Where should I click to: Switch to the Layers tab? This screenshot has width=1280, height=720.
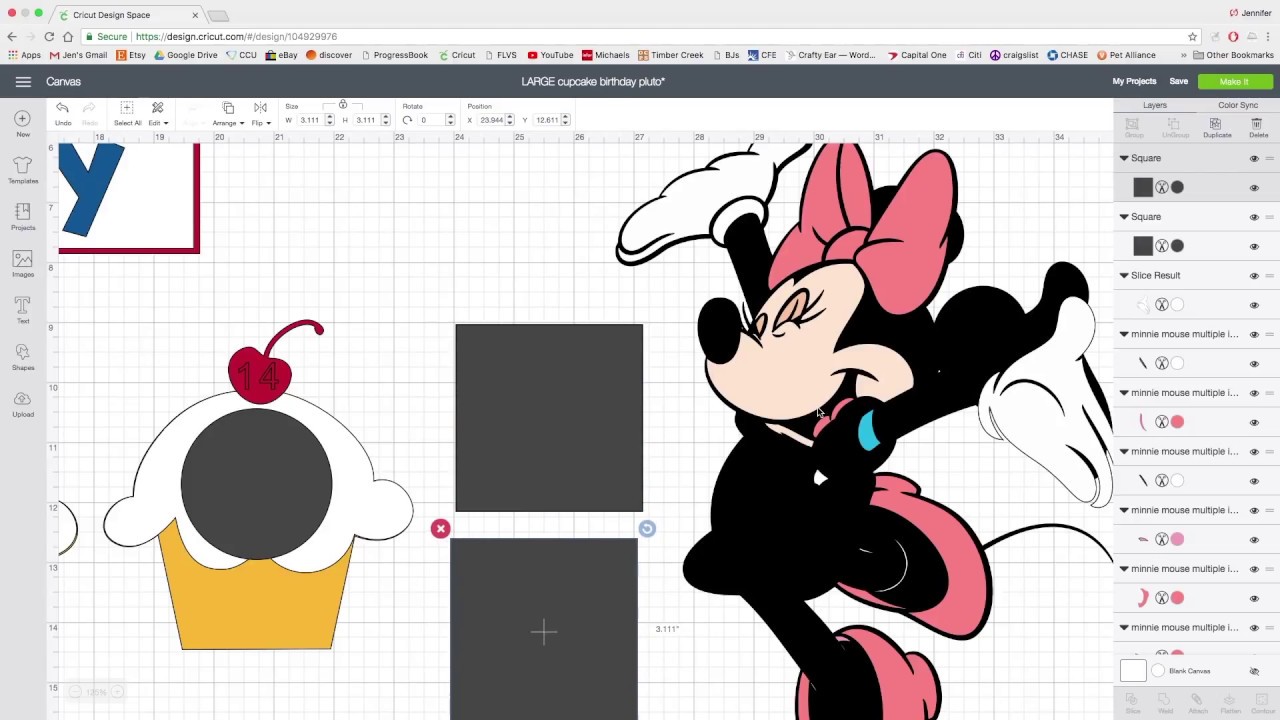click(1155, 105)
